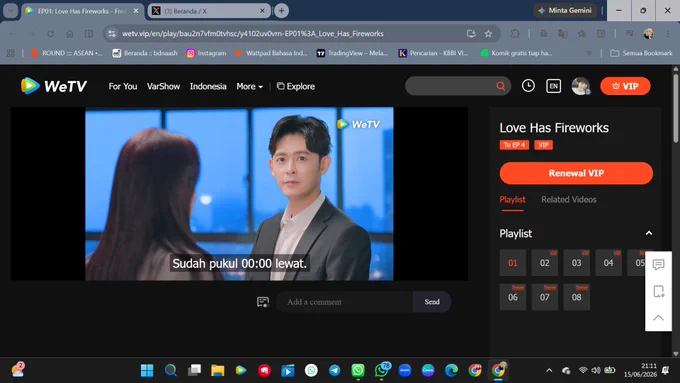This screenshot has width=680, height=383.
Task: Select episode 04 in playlist
Action: (608, 262)
